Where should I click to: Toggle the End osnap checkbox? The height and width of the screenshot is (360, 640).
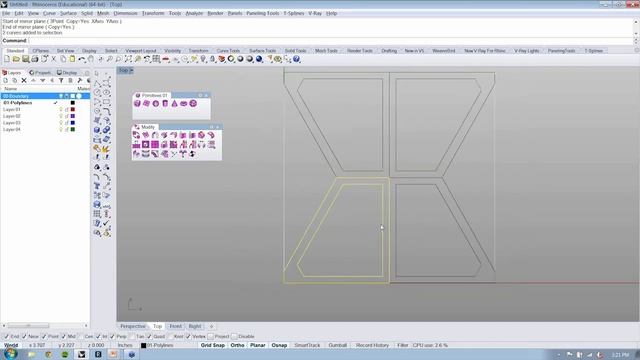[6, 337]
